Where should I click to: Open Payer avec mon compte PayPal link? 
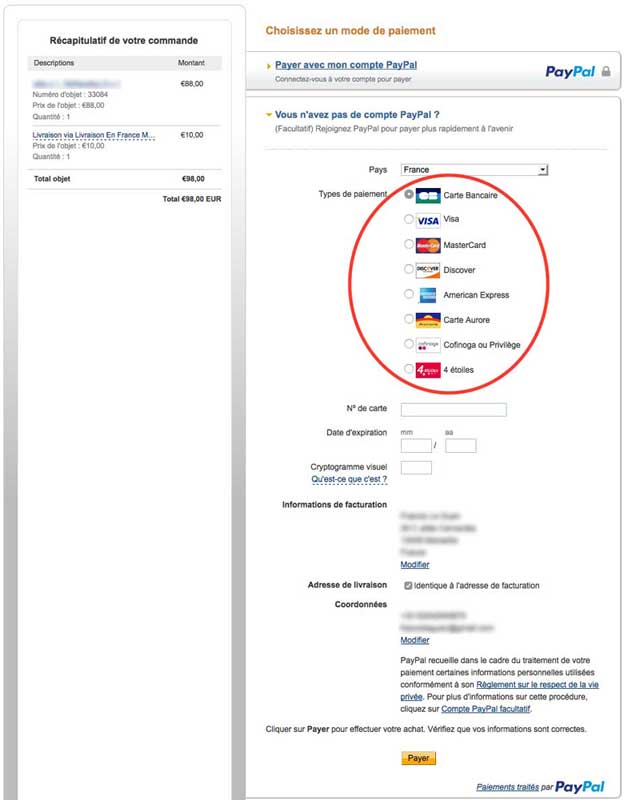[x=345, y=65]
